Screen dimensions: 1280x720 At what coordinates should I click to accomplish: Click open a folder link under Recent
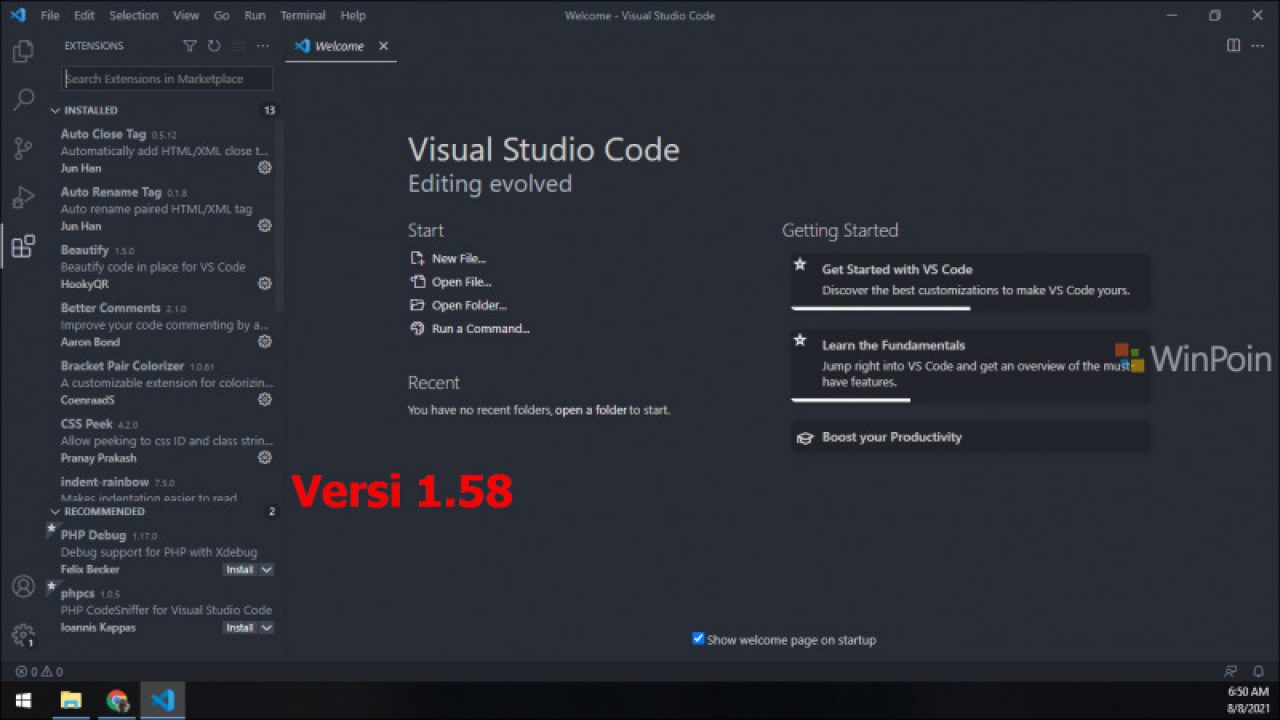(x=591, y=410)
